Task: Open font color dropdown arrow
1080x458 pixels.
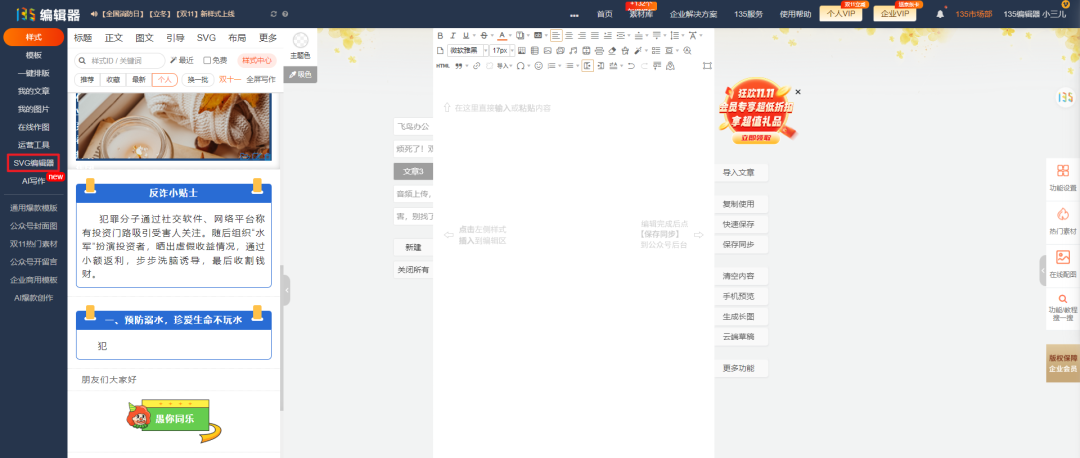Action: point(510,35)
